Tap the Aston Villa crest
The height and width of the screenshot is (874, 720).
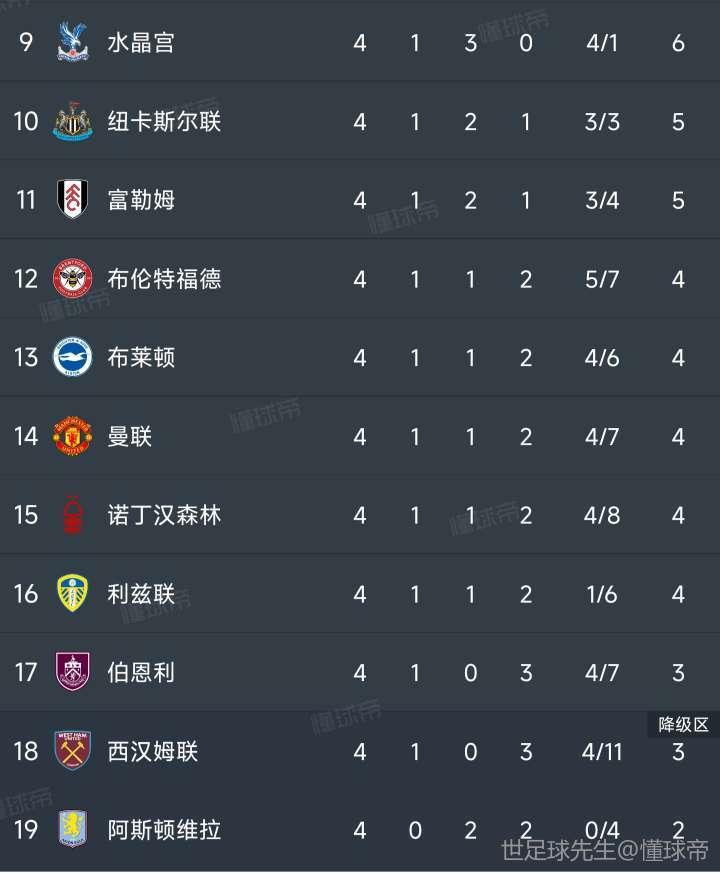72,829
